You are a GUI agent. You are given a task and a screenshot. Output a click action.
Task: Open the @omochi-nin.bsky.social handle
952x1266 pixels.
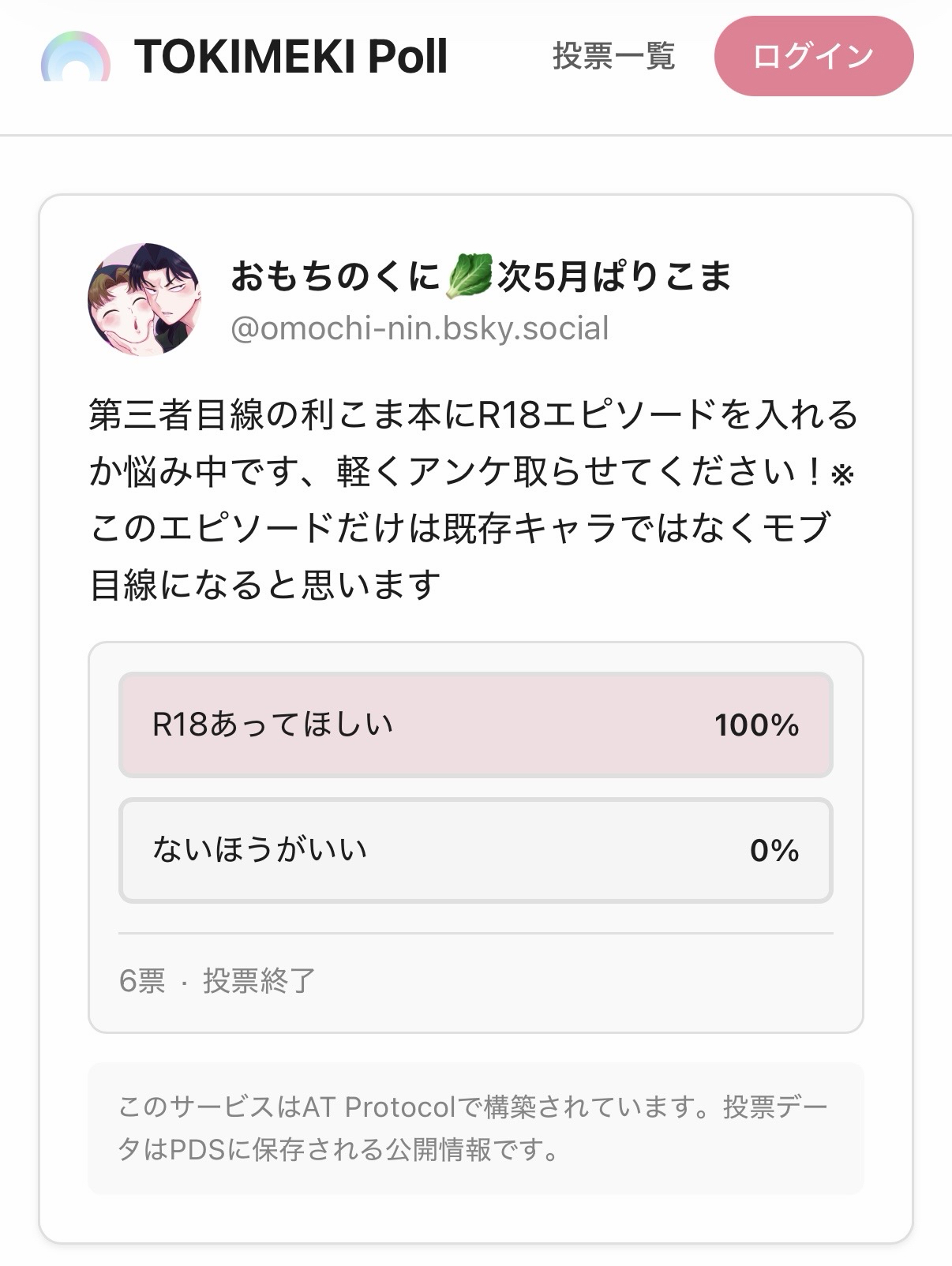[x=419, y=328]
